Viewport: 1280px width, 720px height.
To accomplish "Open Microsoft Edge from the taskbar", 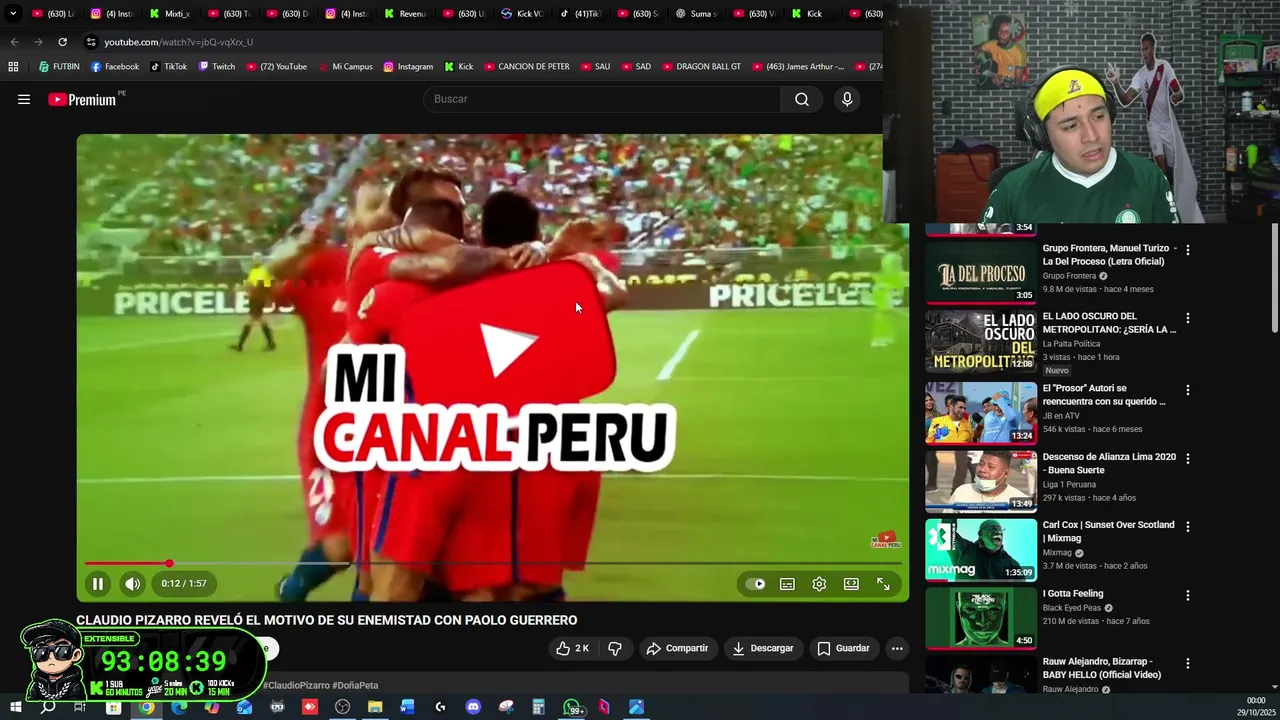I will click(179, 707).
